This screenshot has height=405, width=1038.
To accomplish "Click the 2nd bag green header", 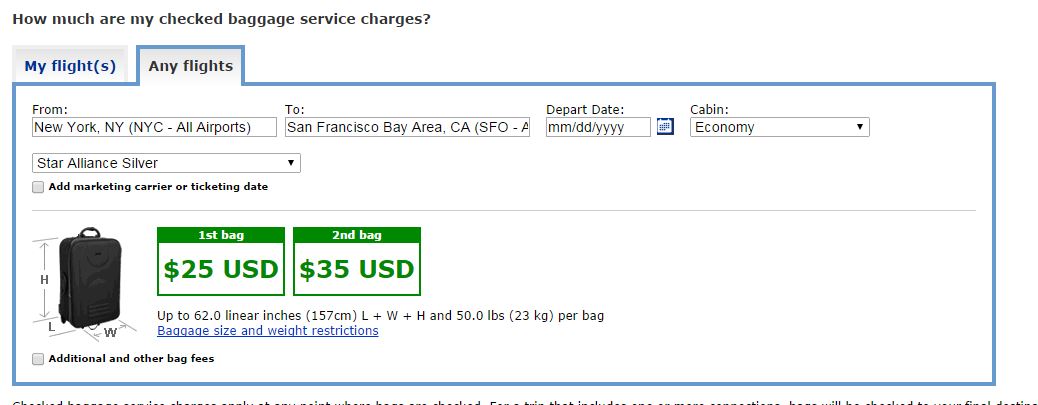I will (x=356, y=235).
